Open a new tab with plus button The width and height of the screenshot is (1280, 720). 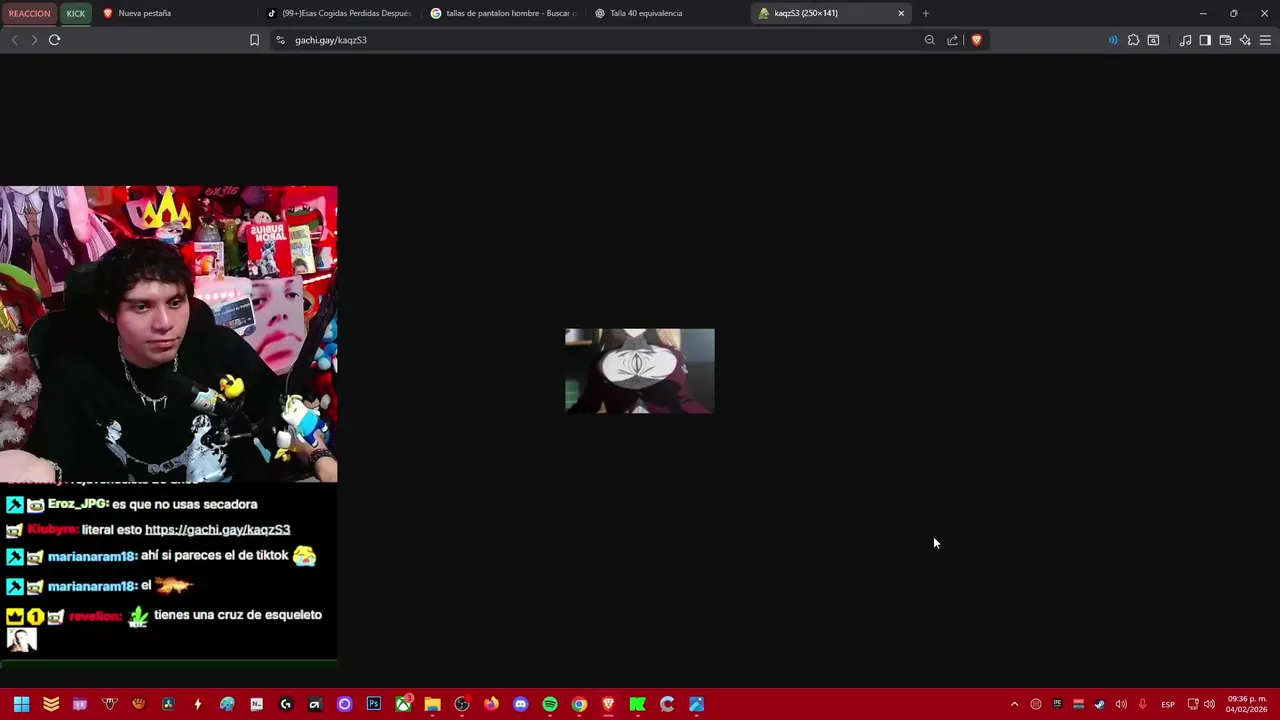point(926,13)
